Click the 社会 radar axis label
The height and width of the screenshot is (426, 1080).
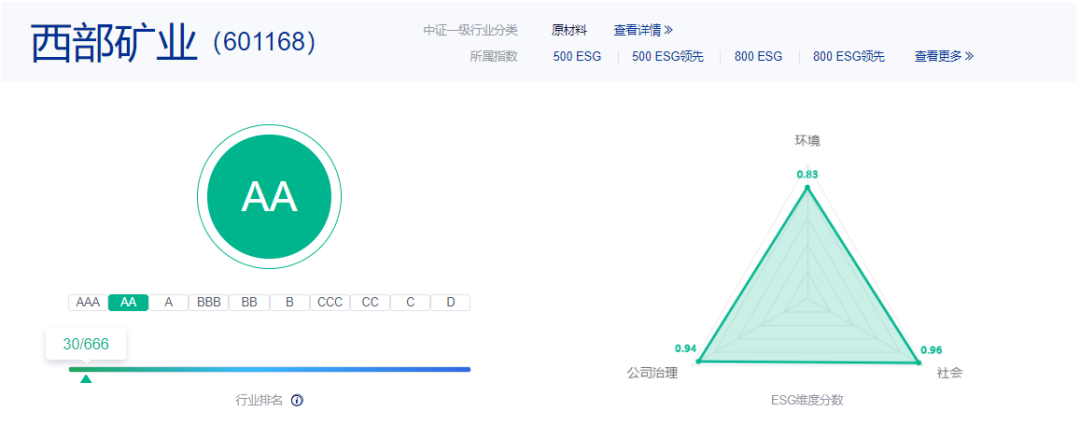pyautogui.click(x=950, y=374)
